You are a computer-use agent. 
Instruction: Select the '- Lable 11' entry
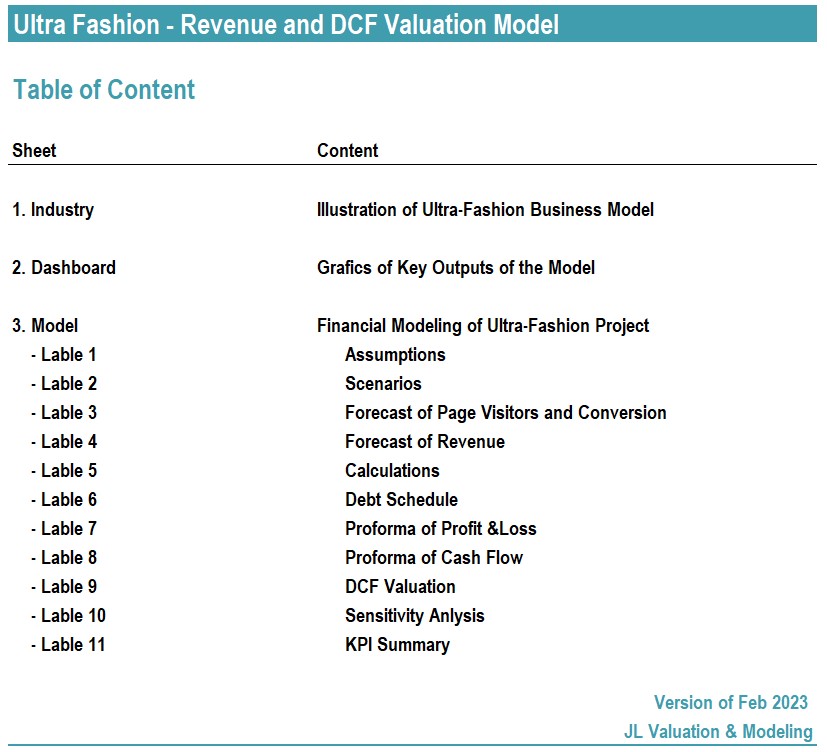coord(68,644)
